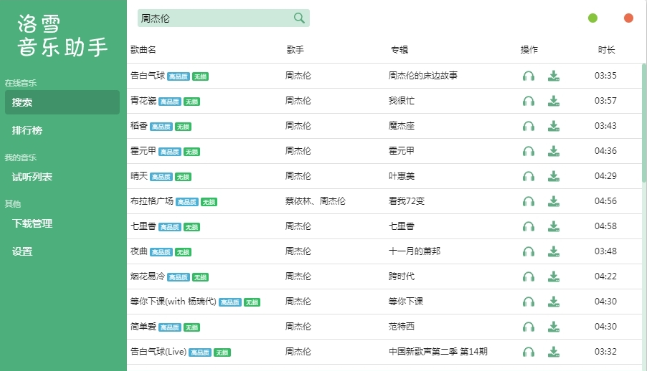Click the song title 简单爱
Viewport: 647px width, 371px height.
coord(143,326)
